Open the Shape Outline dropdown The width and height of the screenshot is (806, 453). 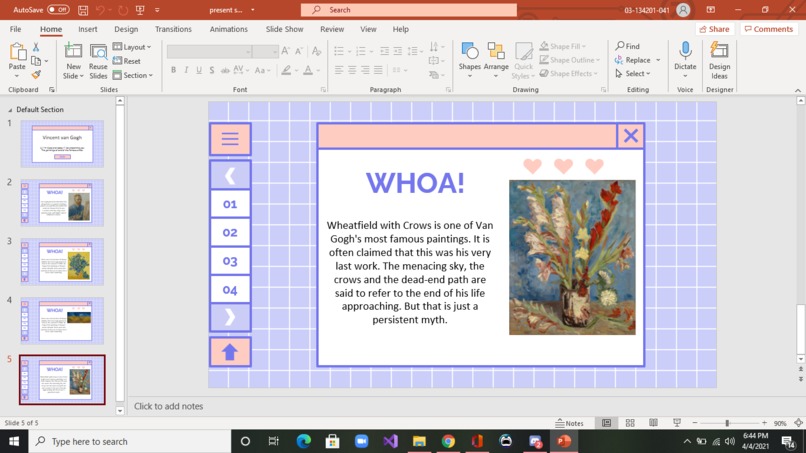pyautogui.click(x=570, y=60)
